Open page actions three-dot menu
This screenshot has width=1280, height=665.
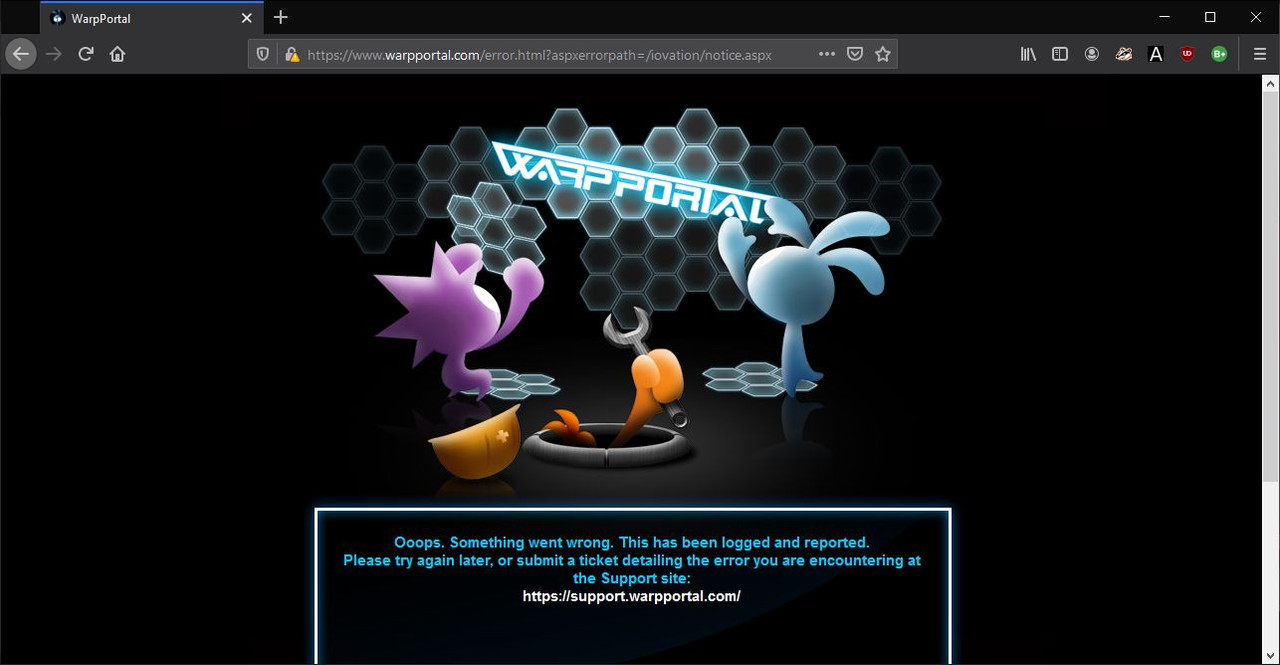(827, 54)
